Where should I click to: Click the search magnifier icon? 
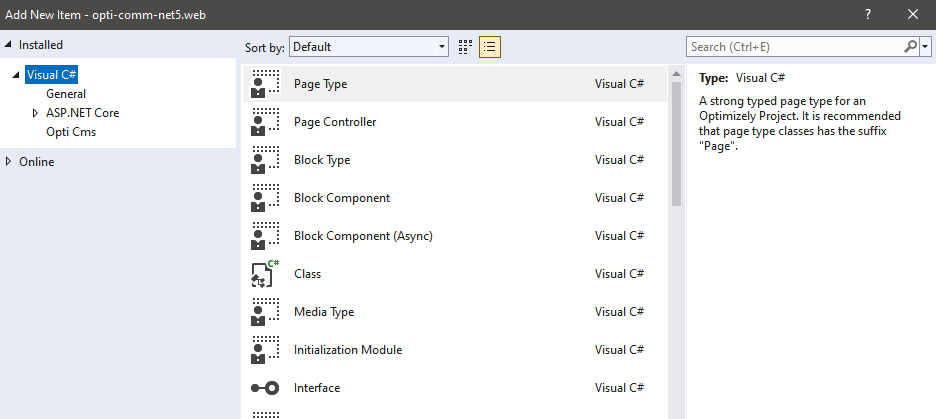pos(911,47)
